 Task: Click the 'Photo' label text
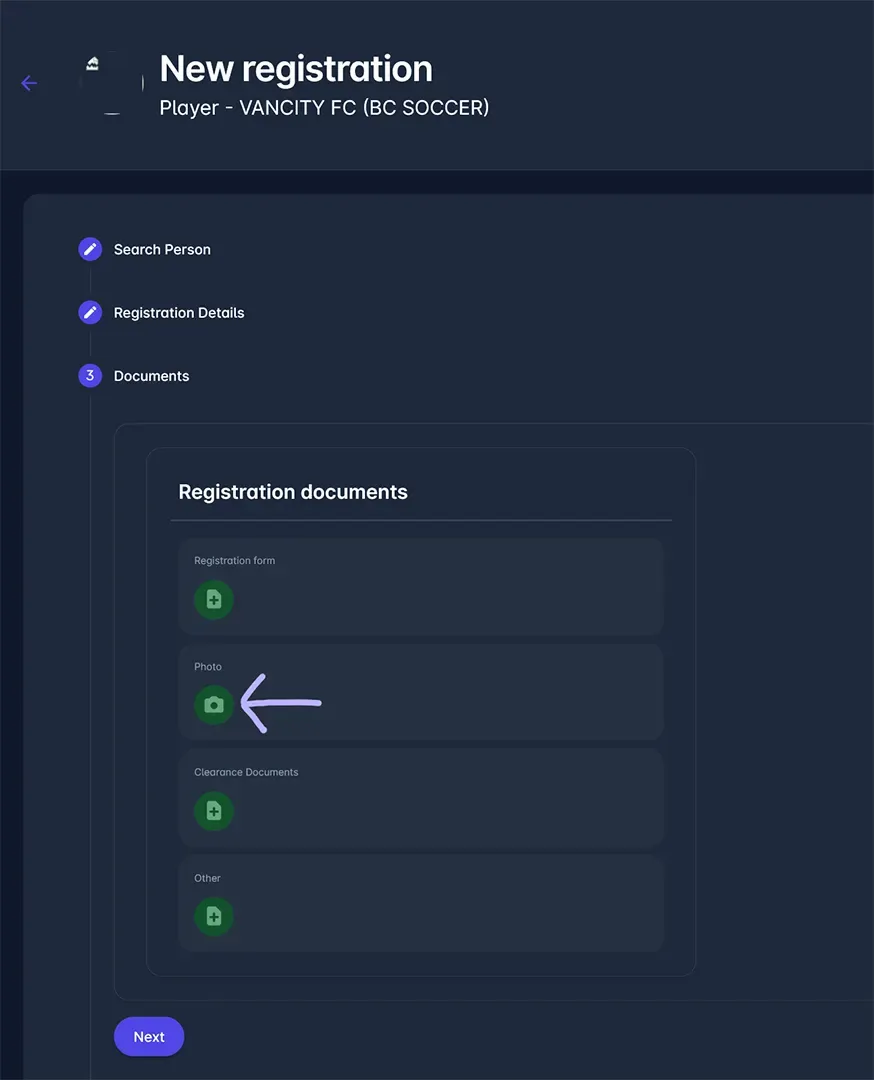click(208, 667)
